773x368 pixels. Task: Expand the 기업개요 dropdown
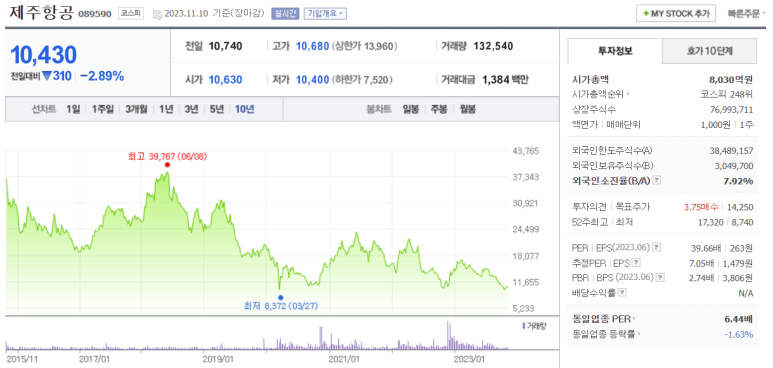pyautogui.click(x=325, y=14)
